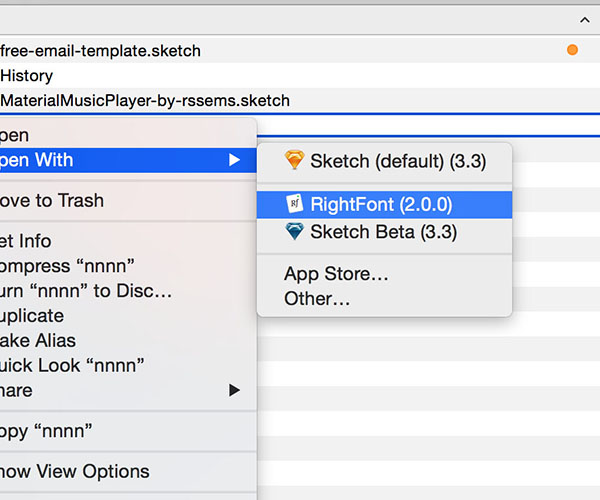Choose Burn “nnnn” to Disc…
This screenshot has width=600, height=500.
coord(128,291)
